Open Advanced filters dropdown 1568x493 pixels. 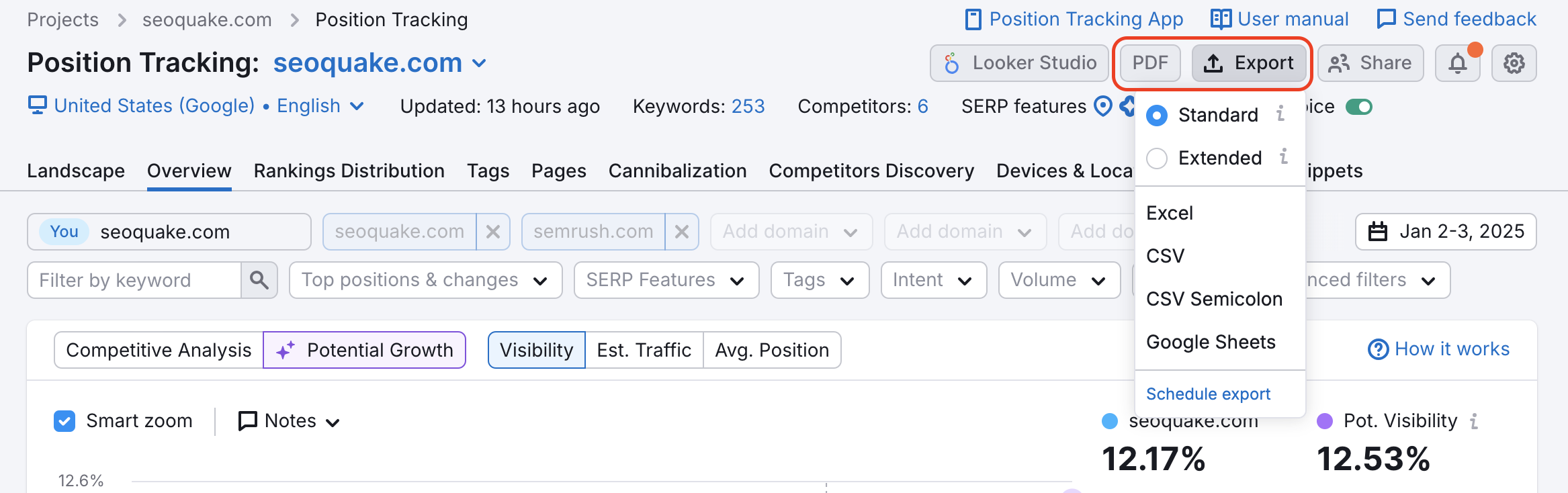pyautogui.click(x=1377, y=280)
